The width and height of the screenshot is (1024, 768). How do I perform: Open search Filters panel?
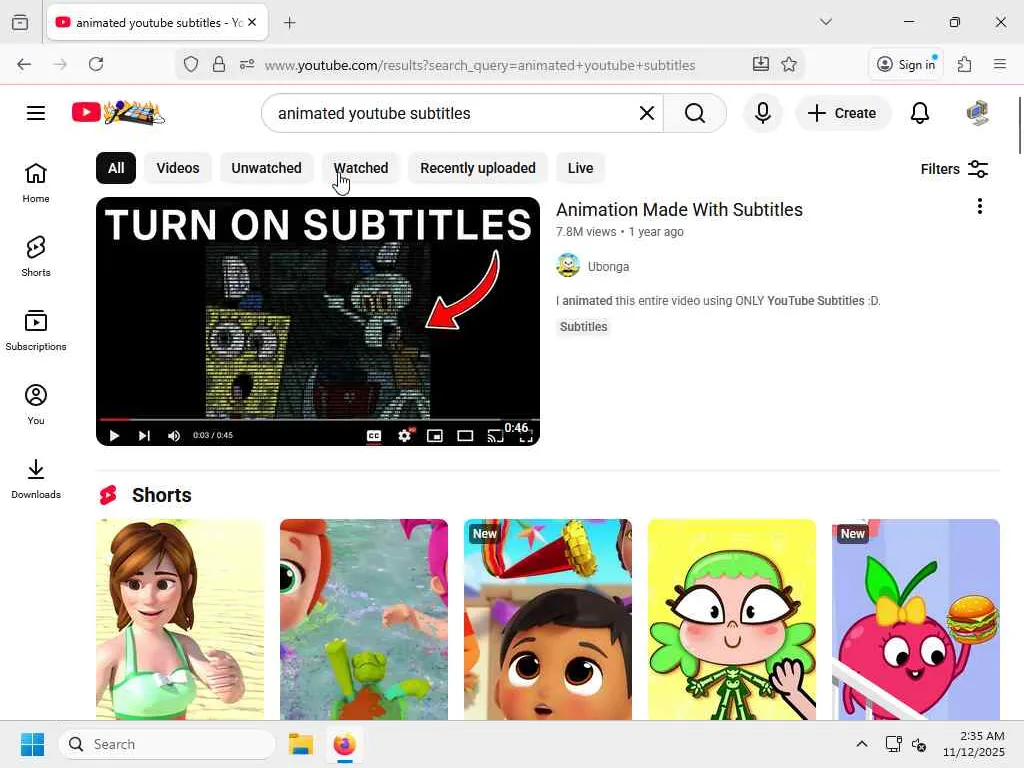point(954,169)
